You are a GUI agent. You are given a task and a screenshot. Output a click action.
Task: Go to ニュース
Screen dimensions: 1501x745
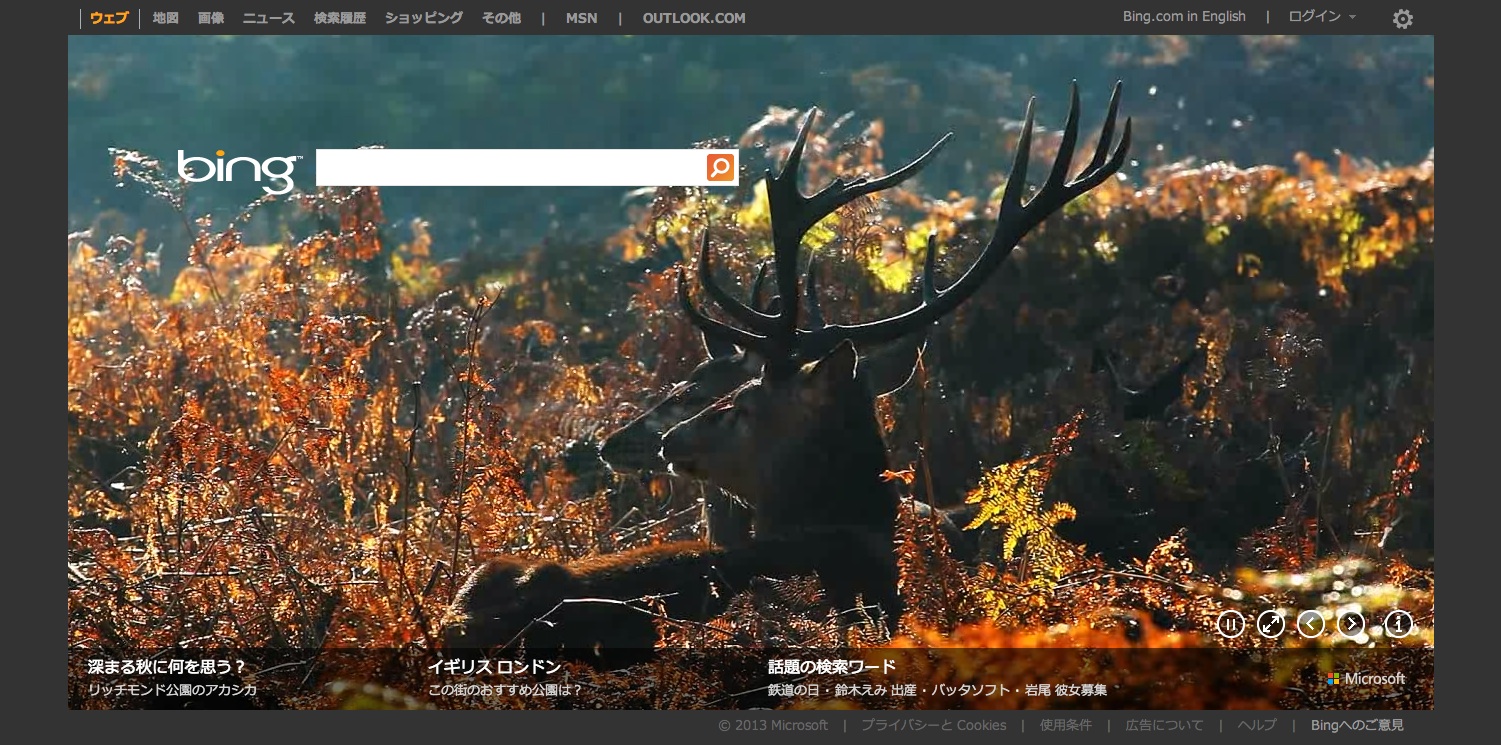pos(269,18)
